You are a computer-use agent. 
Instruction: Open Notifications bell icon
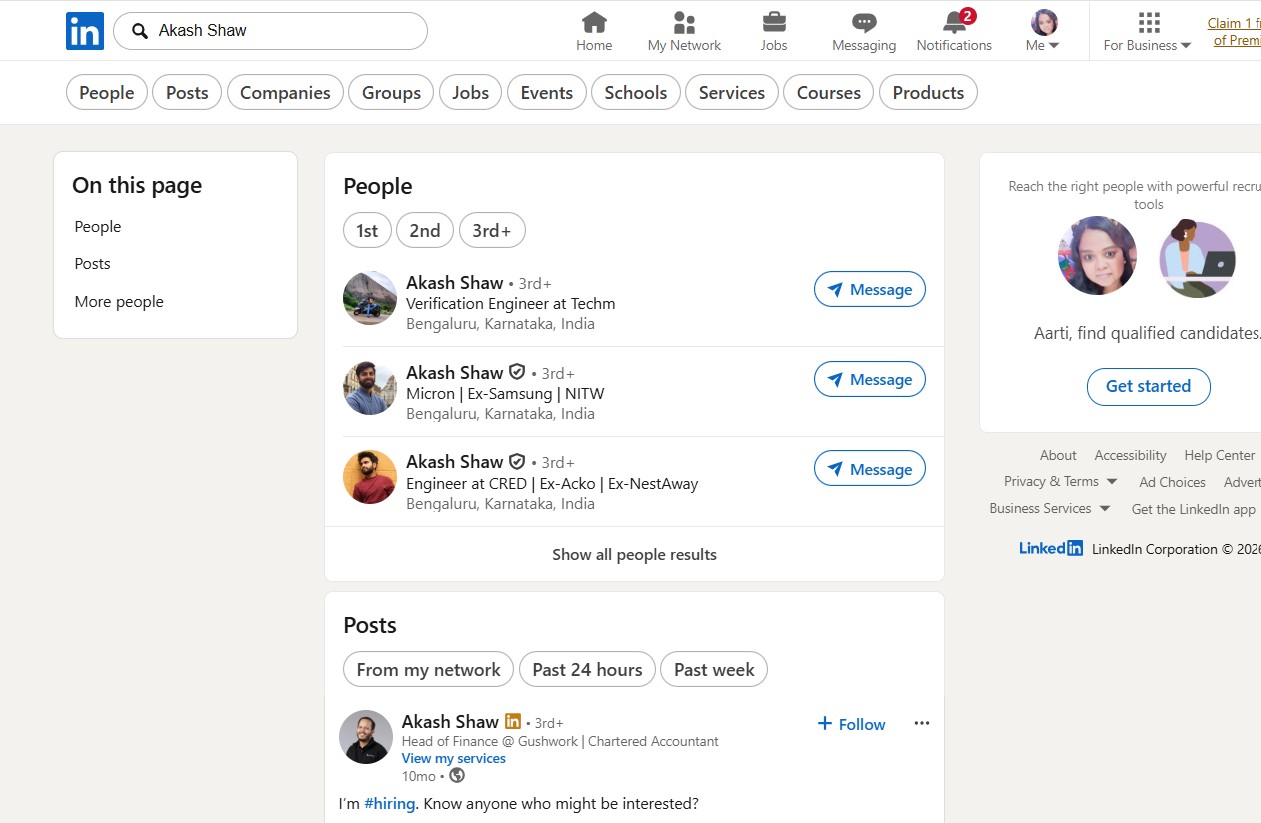(954, 22)
